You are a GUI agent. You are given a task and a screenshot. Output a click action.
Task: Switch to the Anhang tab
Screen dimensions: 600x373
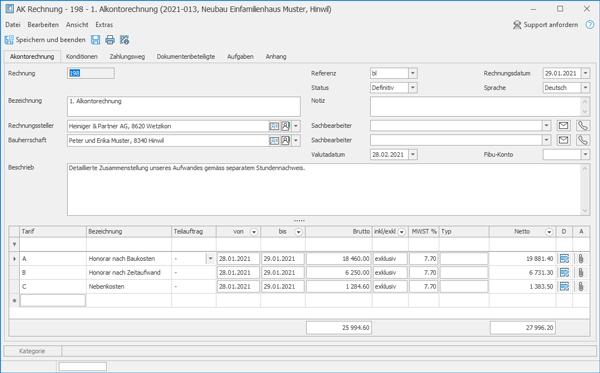[x=276, y=57]
